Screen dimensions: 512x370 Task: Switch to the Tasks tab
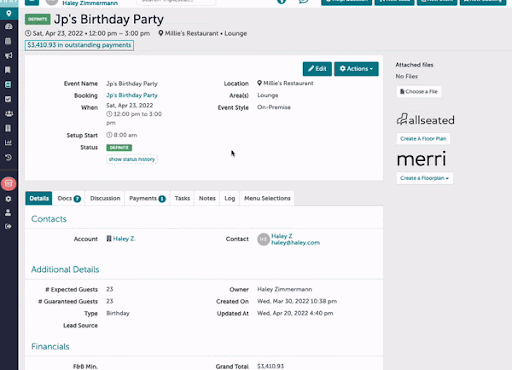pos(182,198)
